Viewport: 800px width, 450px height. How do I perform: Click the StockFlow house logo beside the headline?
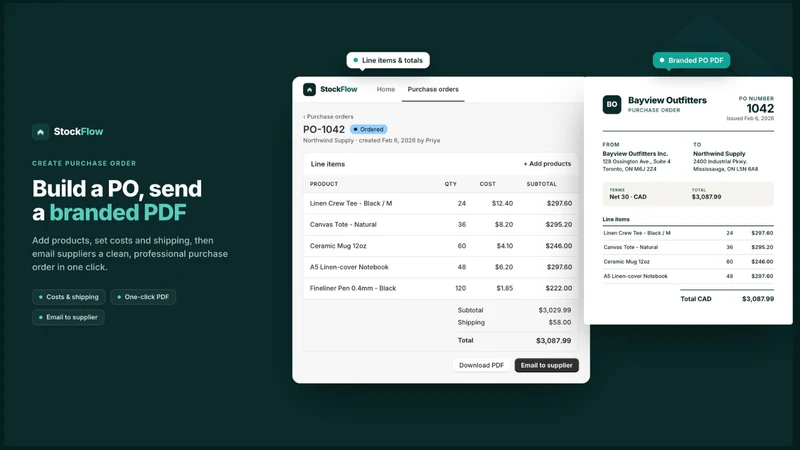(40, 132)
